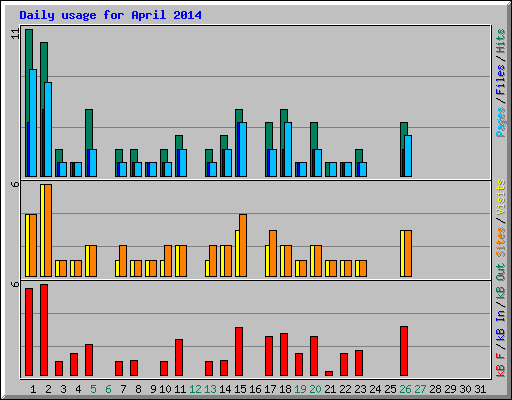Click the red kB bar for day 26
Image resolution: width=512 pixels, height=400 pixels.
pyautogui.click(x=404, y=351)
